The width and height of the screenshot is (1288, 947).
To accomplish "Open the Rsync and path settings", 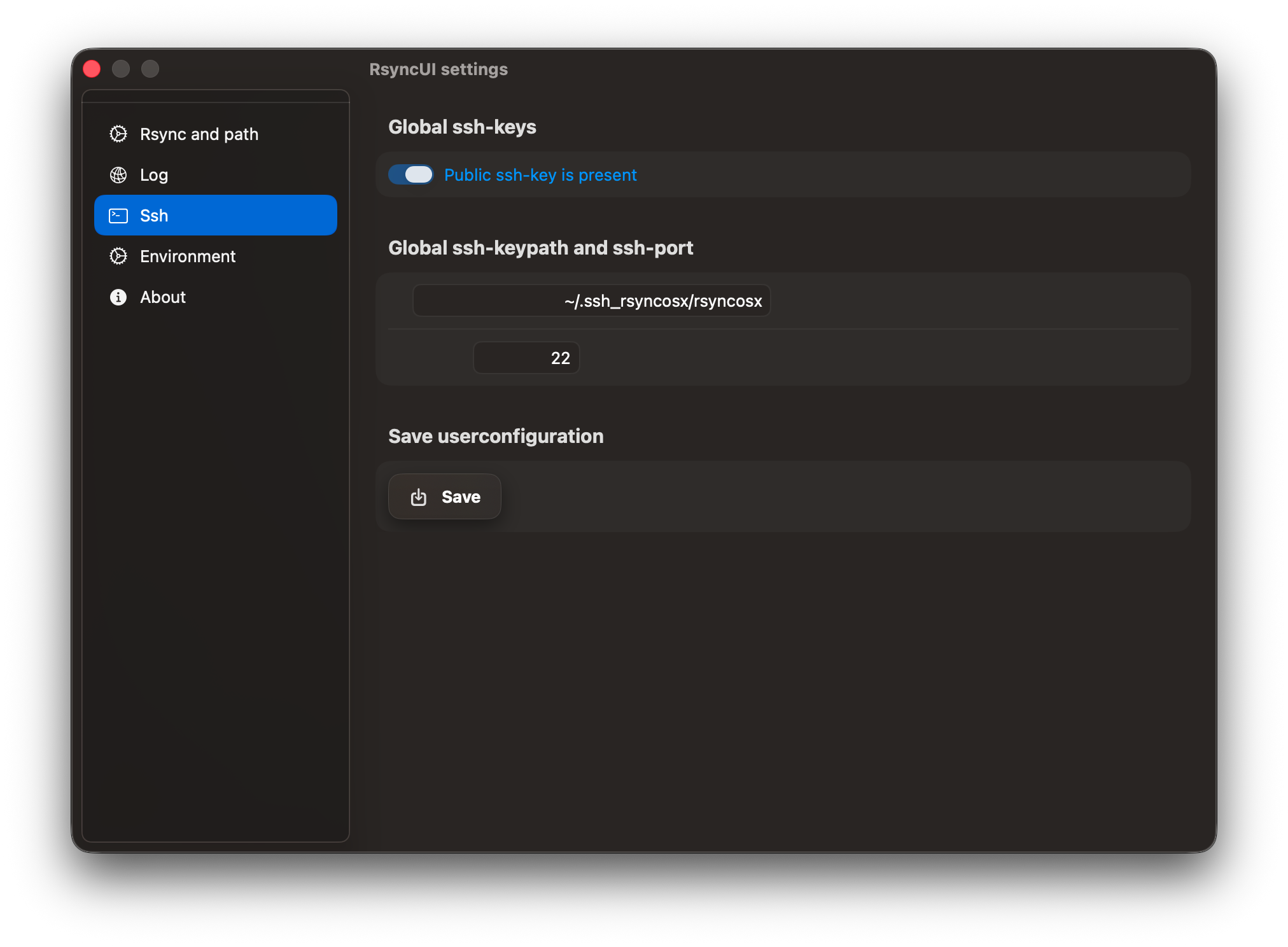I will coord(199,134).
